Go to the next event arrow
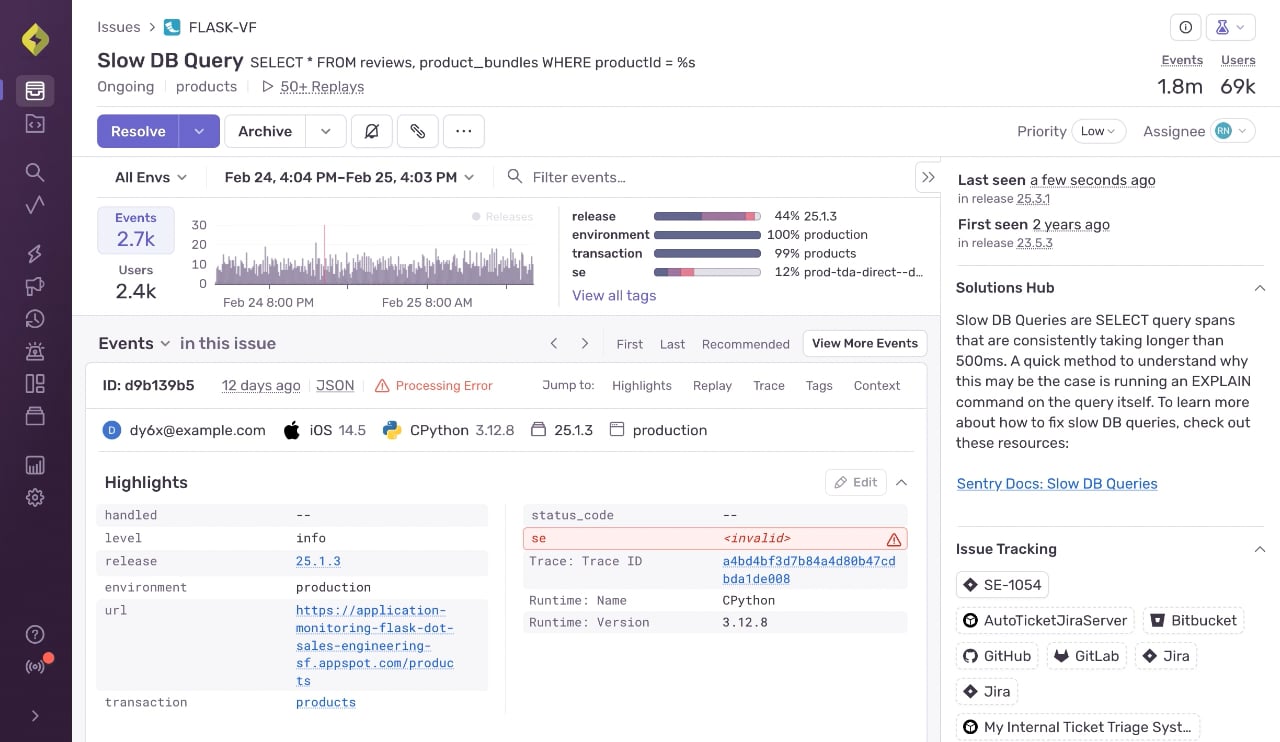The width and height of the screenshot is (1280, 742). [x=585, y=343]
